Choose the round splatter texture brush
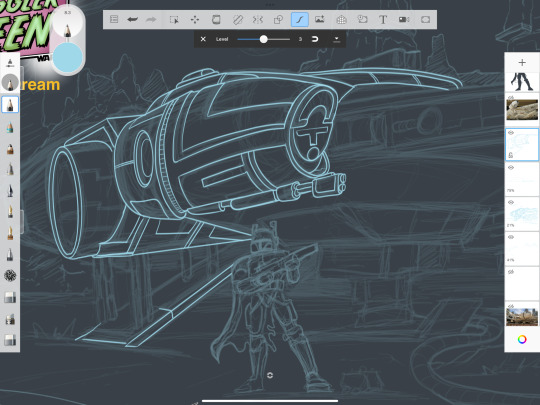 [10, 276]
